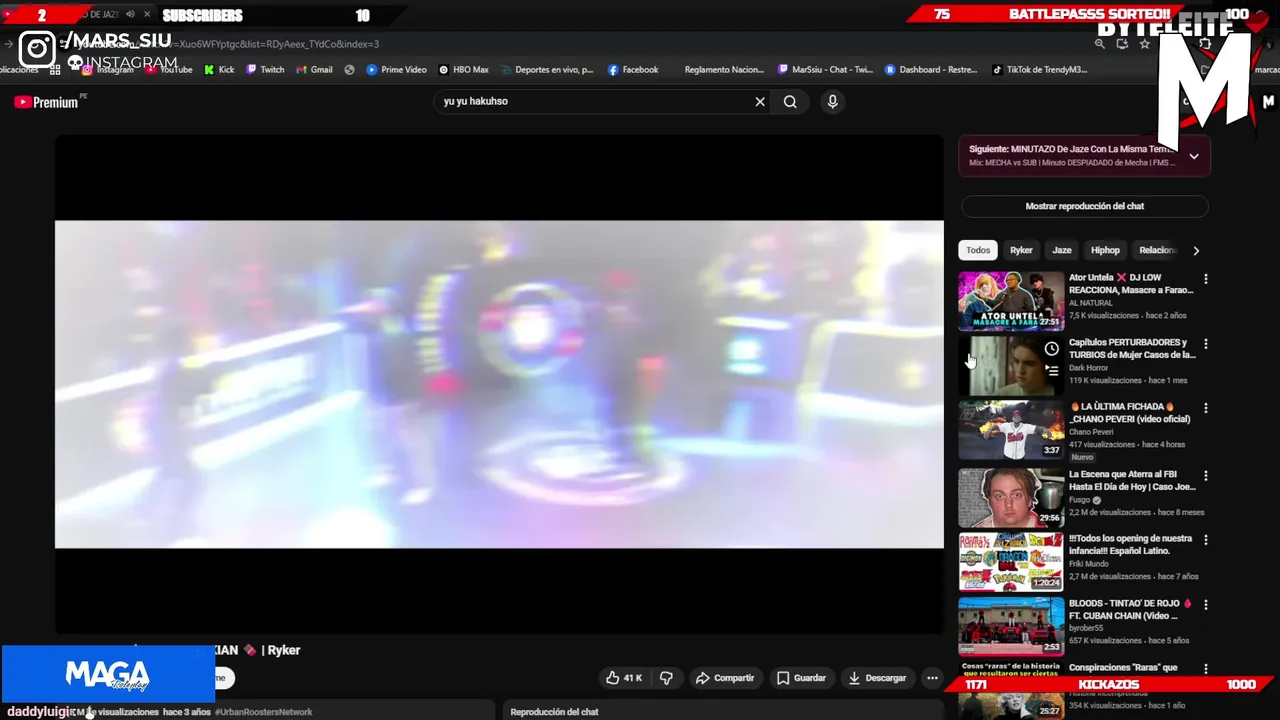Click the Compartir share button
Image resolution: width=1280 pixels, height=720 pixels.
[725, 678]
